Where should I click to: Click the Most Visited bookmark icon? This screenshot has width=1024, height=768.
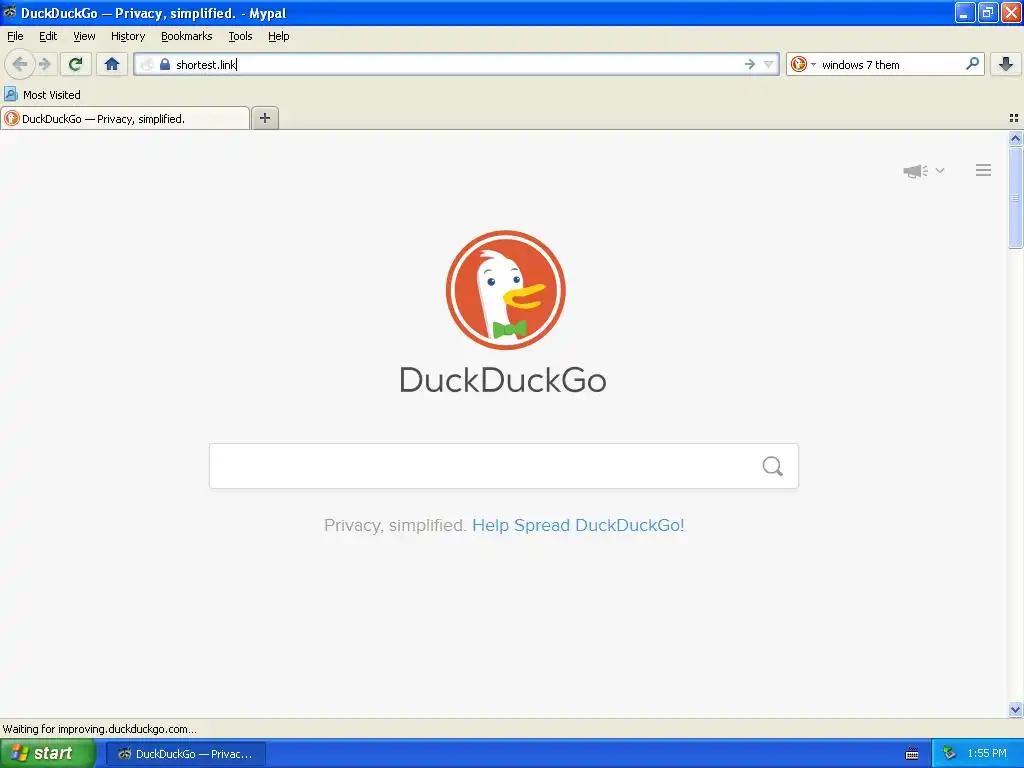pyautogui.click(x=10, y=94)
